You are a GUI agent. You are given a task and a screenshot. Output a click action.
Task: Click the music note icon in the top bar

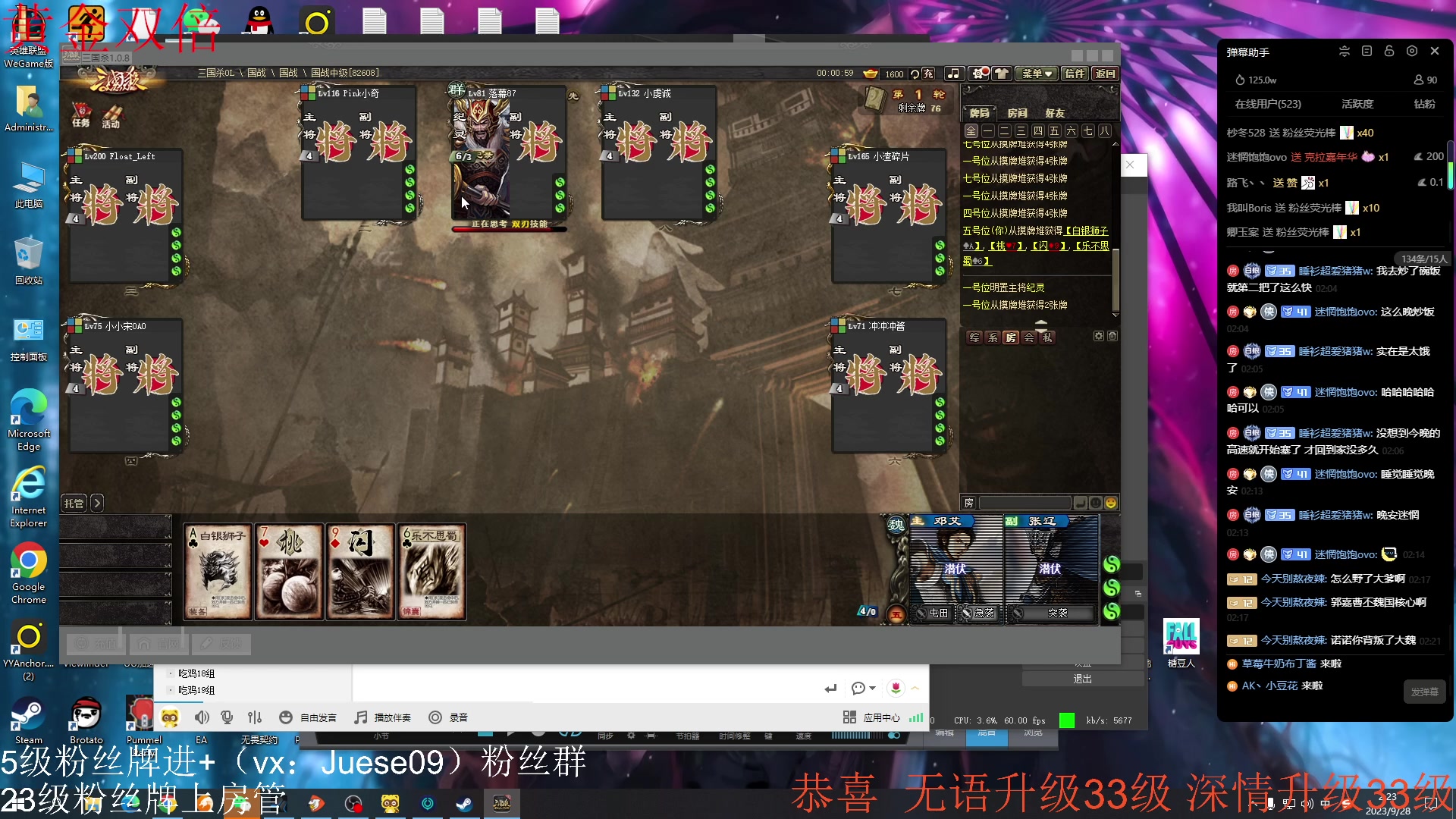click(953, 74)
